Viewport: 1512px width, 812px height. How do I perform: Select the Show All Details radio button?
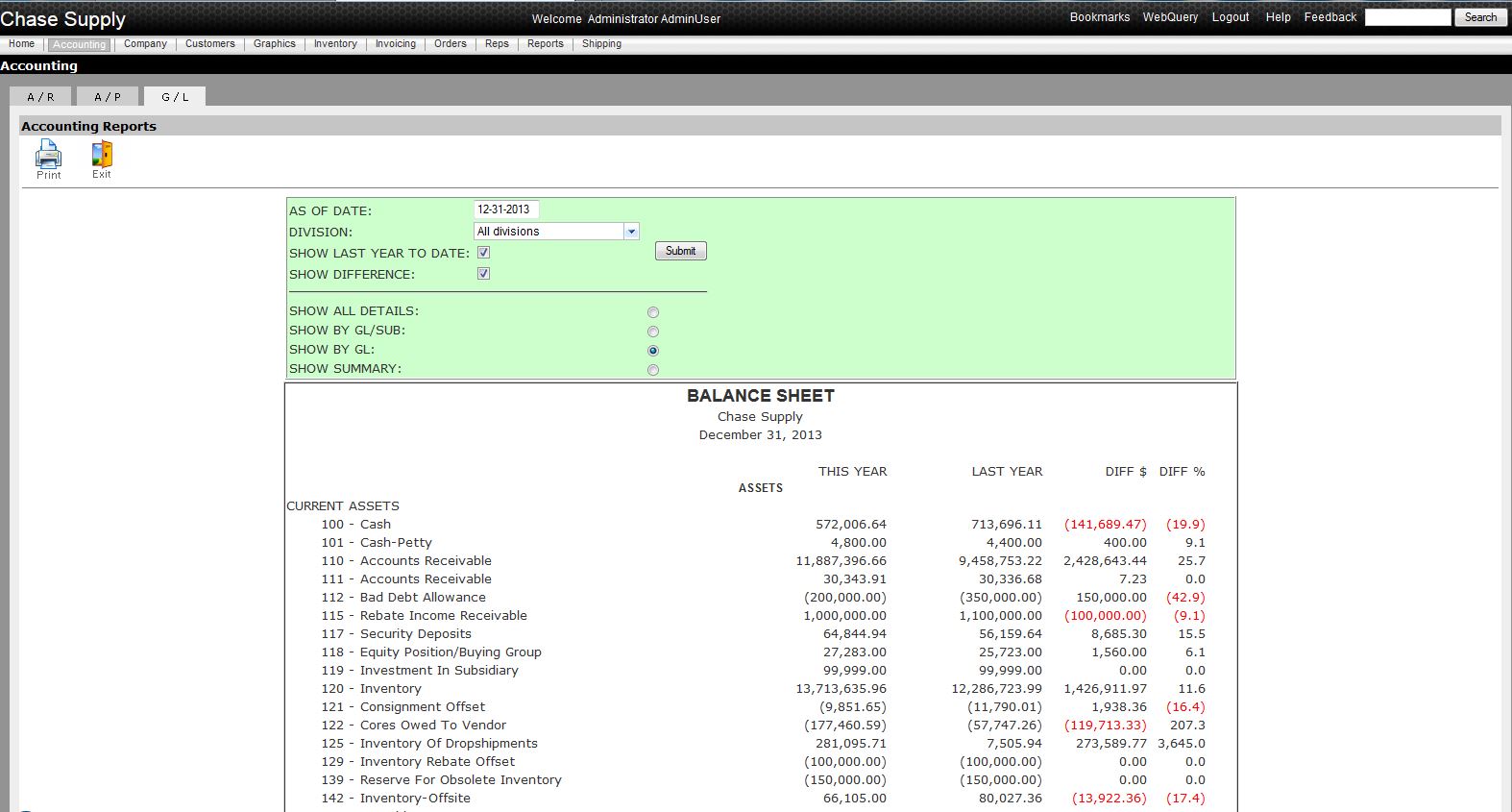(653, 312)
